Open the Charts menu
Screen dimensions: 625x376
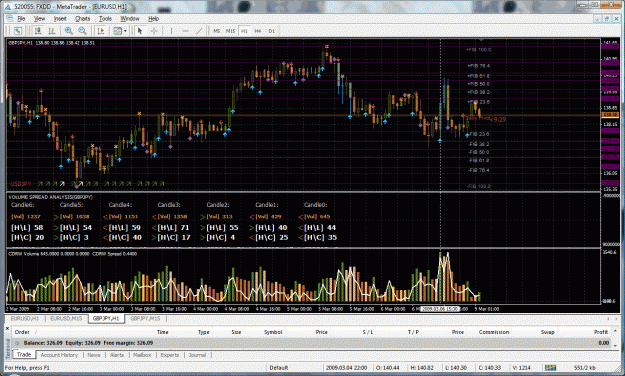click(83, 19)
